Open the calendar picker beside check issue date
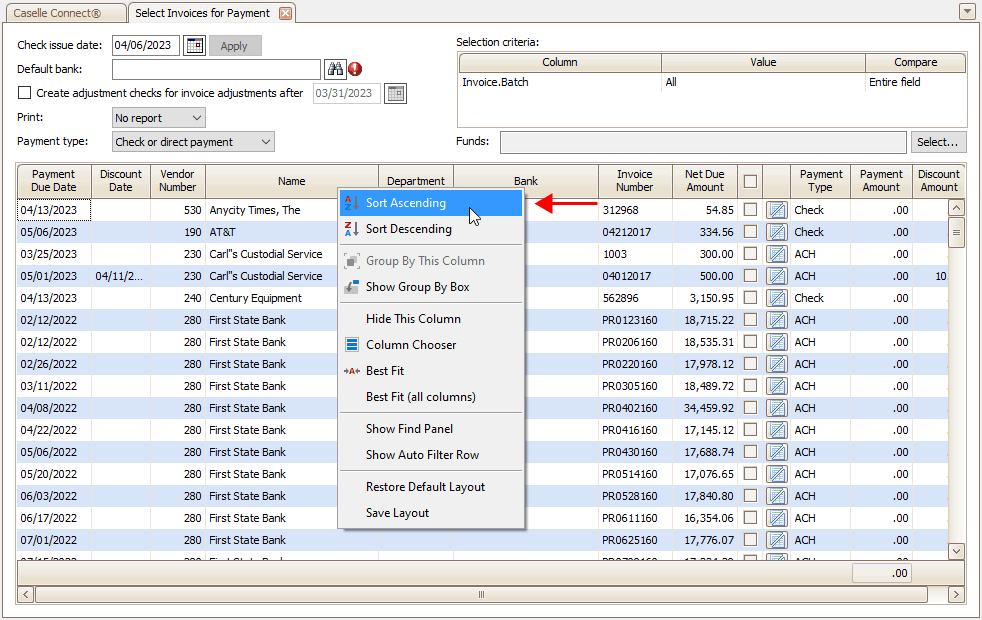 click(x=193, y=45)
